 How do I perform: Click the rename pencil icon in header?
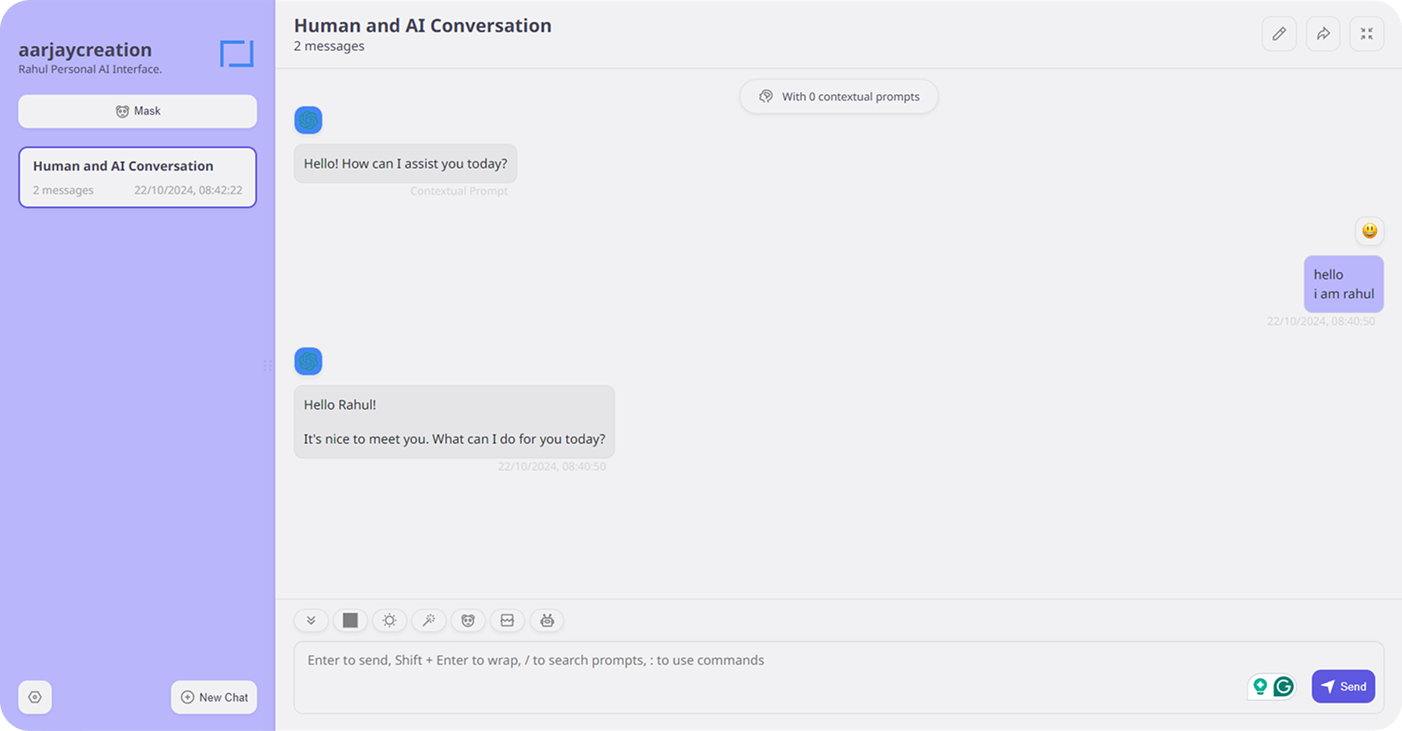1279,33
